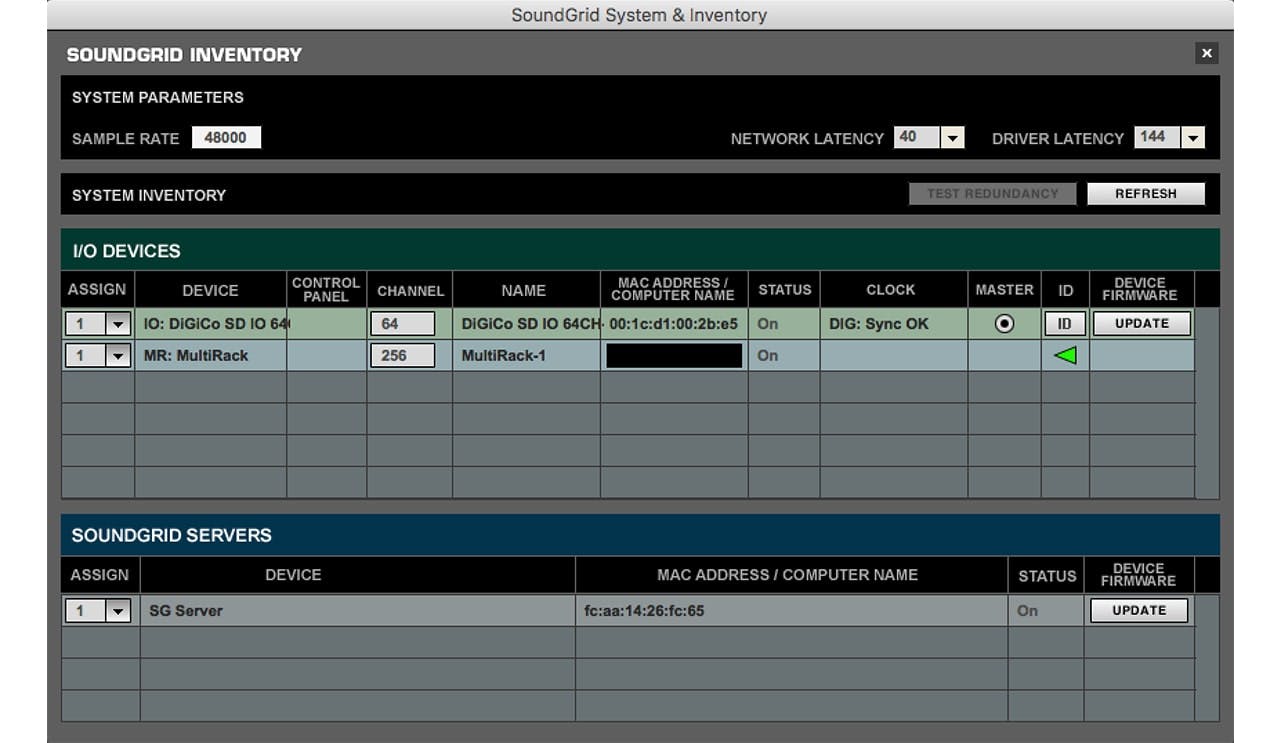Screen dimensions: 1280x743
Task: Click the blacked-out MultiRack computer name field
Action: point(674,356)
